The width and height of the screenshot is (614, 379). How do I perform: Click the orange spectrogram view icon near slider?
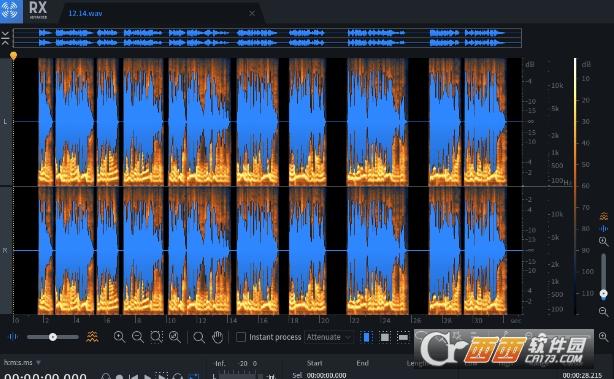click(x=92, y=337)
